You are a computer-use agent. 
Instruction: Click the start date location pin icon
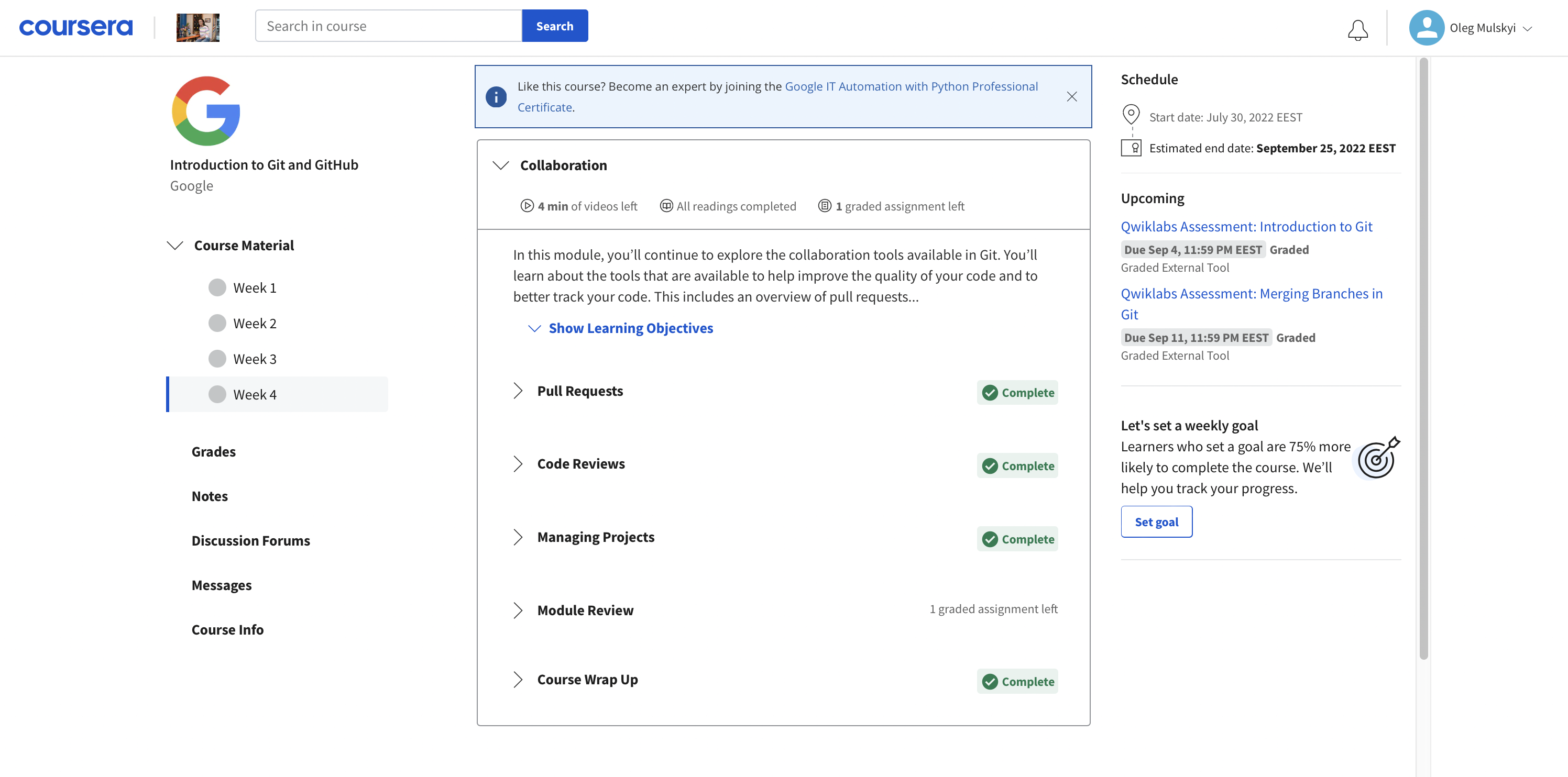1131,114
